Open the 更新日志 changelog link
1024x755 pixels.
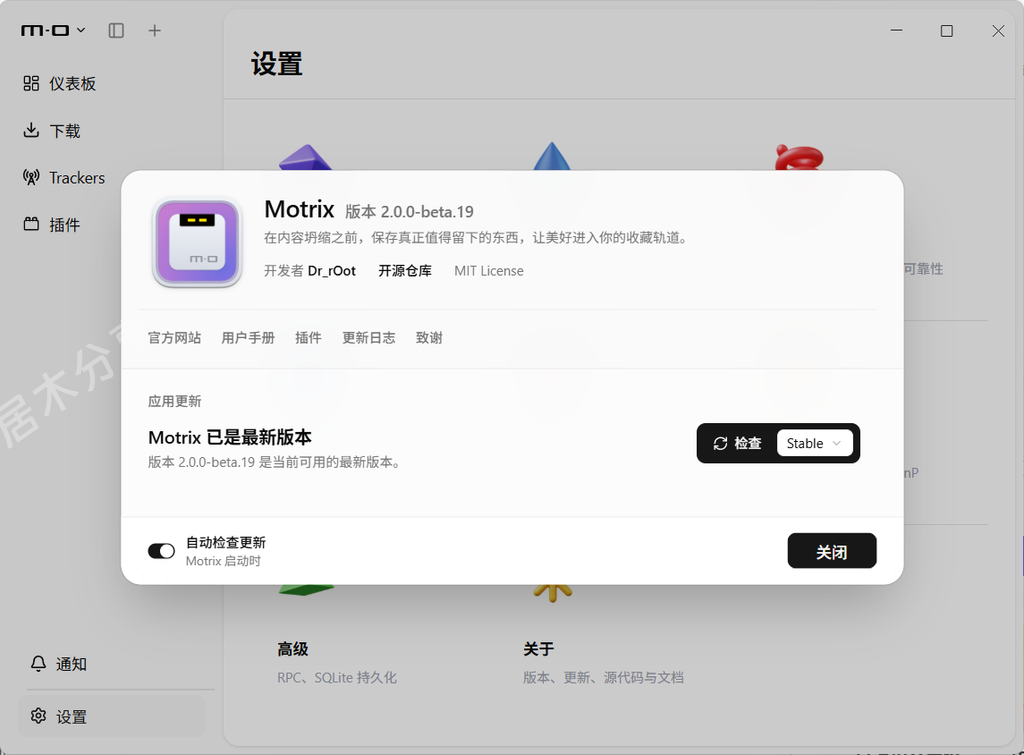click(x=369, y=338)
